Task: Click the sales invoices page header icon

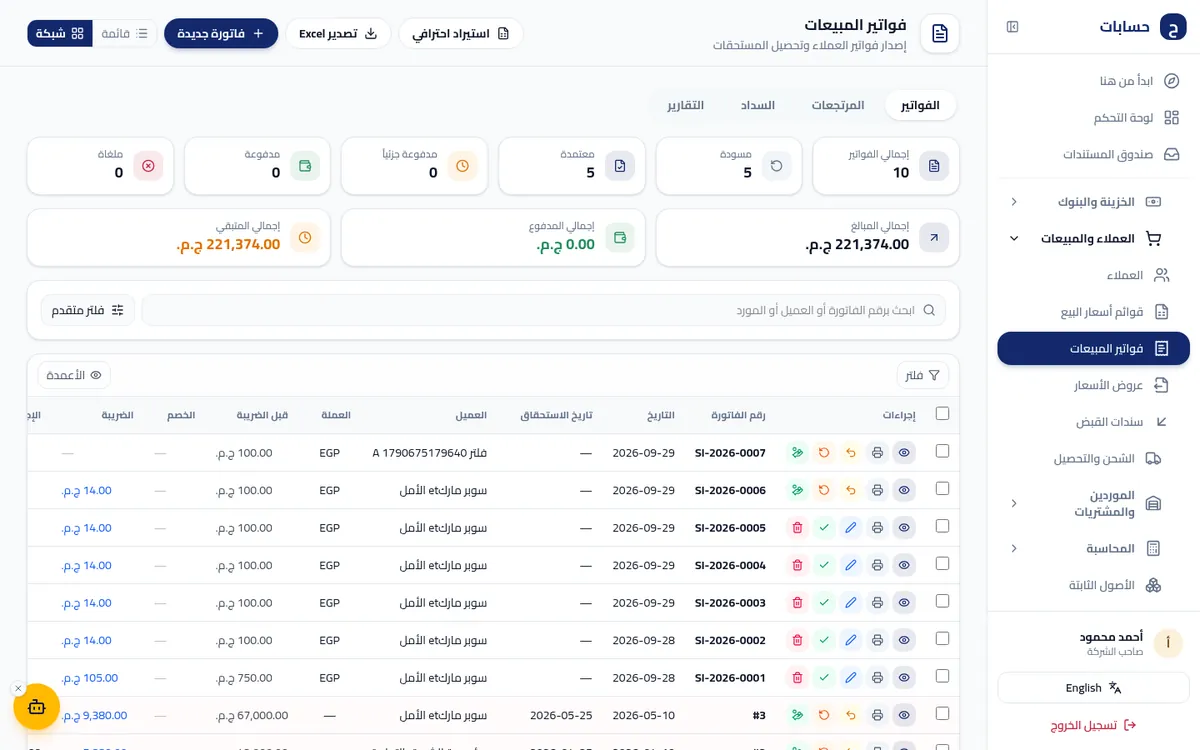Action: coord(940,34)
